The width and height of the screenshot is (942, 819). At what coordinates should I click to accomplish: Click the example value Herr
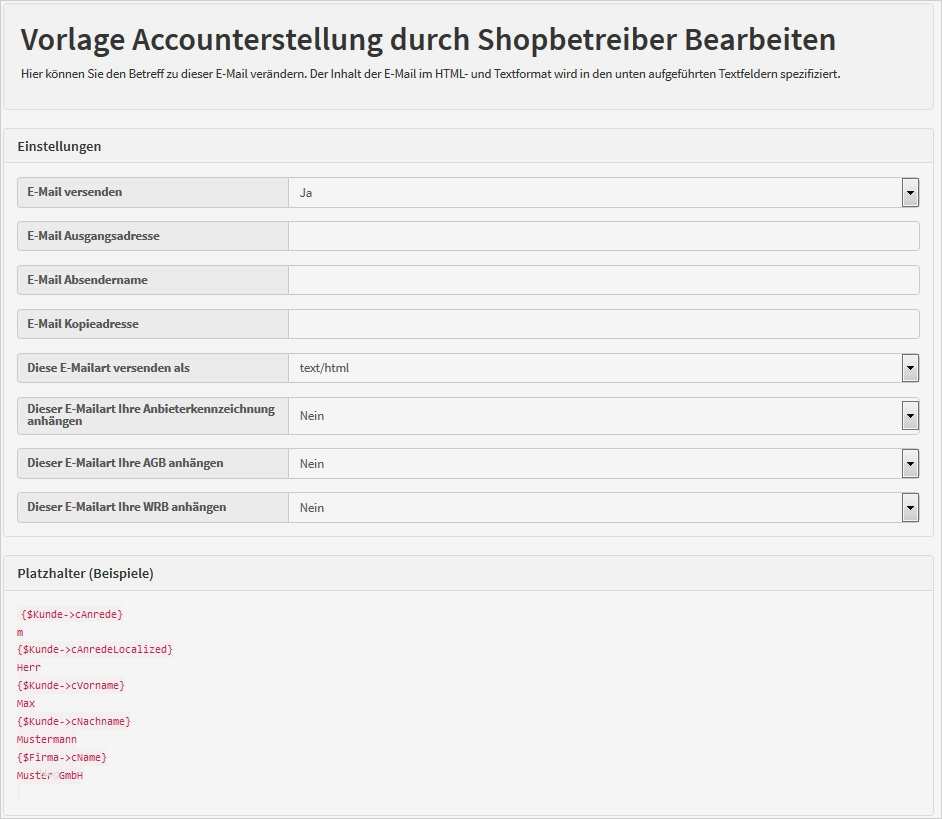point(29,668)
